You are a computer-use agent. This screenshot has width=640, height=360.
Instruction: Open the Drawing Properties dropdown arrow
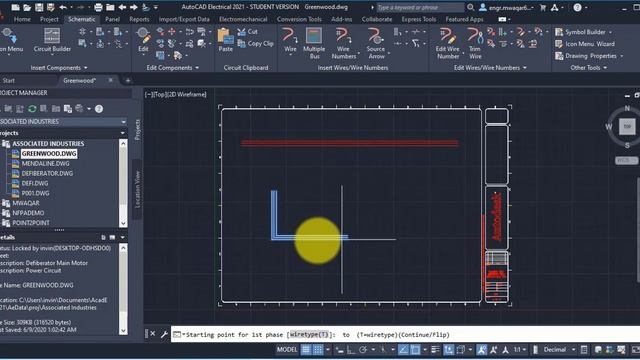coord(622,56)
